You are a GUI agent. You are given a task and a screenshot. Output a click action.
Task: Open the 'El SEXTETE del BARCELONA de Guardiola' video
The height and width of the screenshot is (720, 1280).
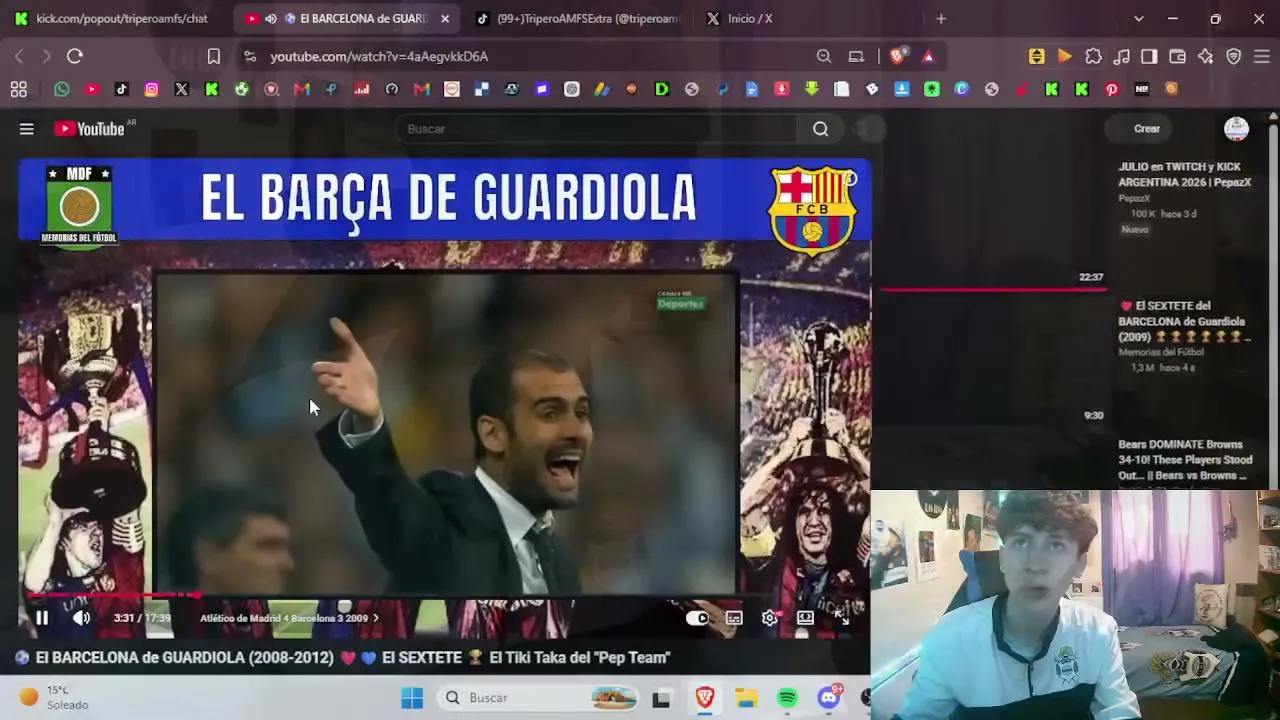click(1185, 321)
